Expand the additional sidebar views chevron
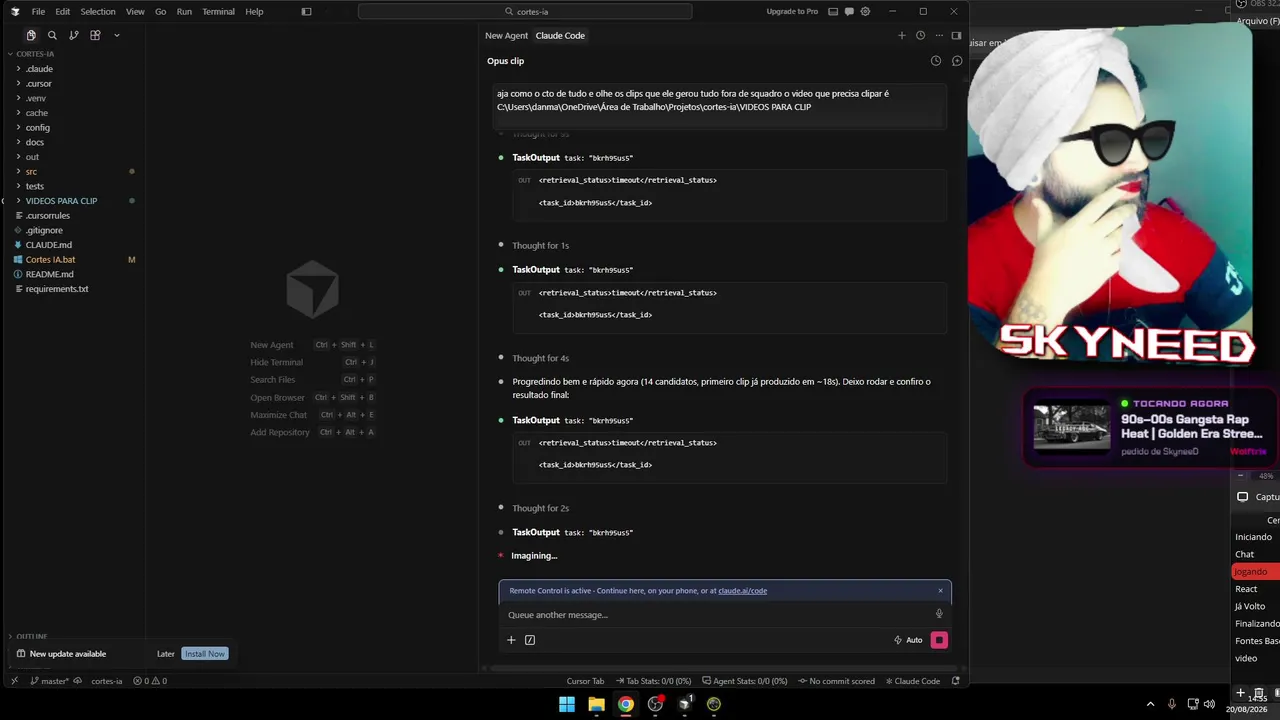The width and height of the screenshot is (1280, 720). click(x=116, y=35)
